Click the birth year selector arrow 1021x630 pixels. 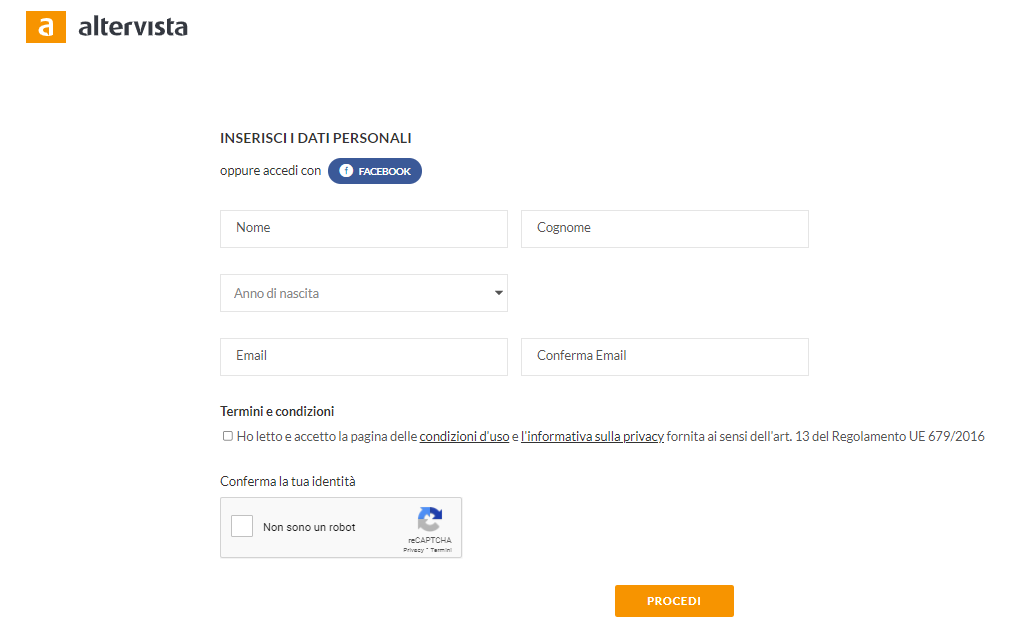pyautogui.click(x=498, y=293)
